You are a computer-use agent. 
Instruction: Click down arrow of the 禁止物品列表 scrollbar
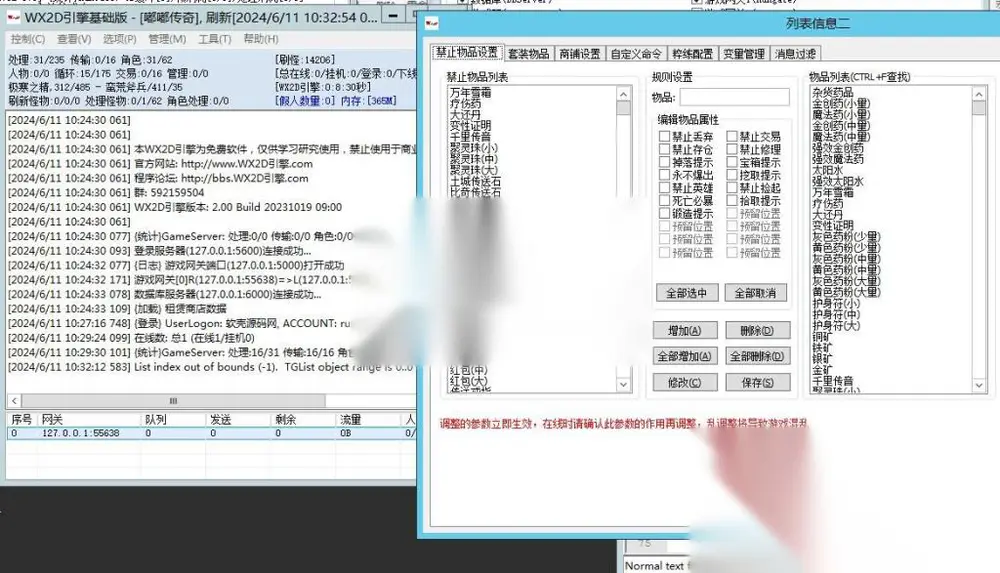pos(624,384)
